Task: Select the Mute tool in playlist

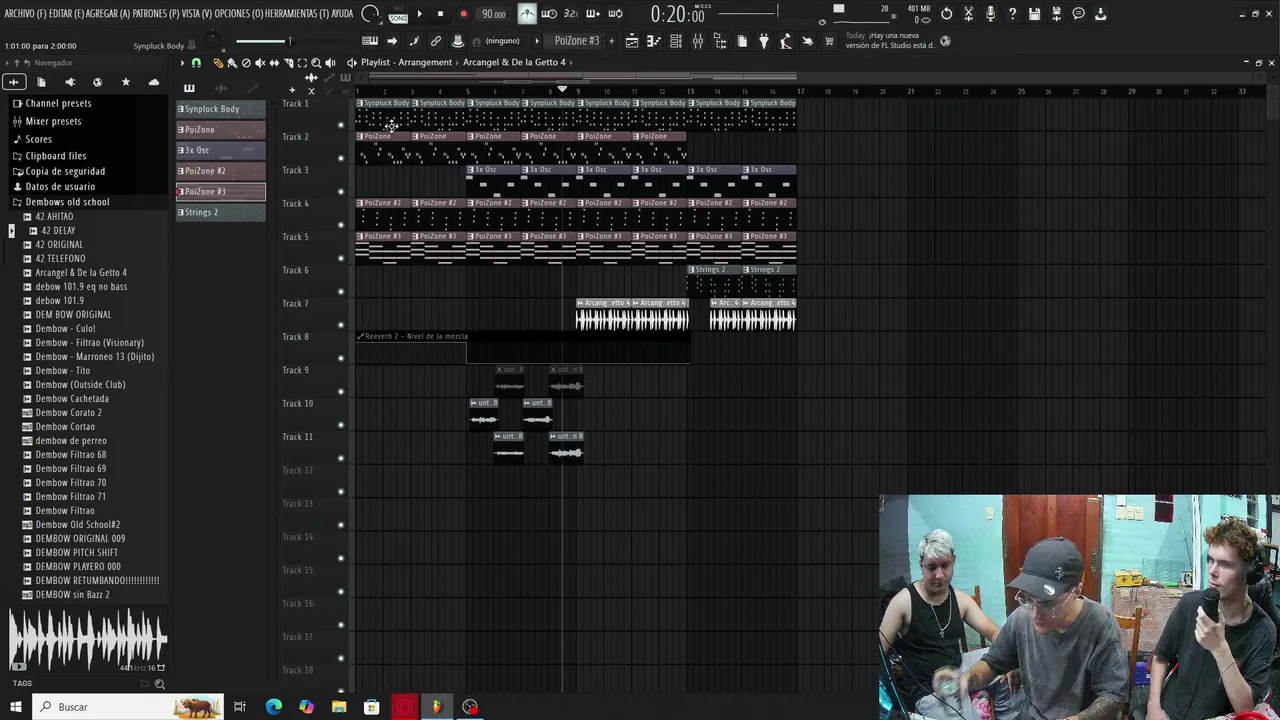Action: point(260,63)
